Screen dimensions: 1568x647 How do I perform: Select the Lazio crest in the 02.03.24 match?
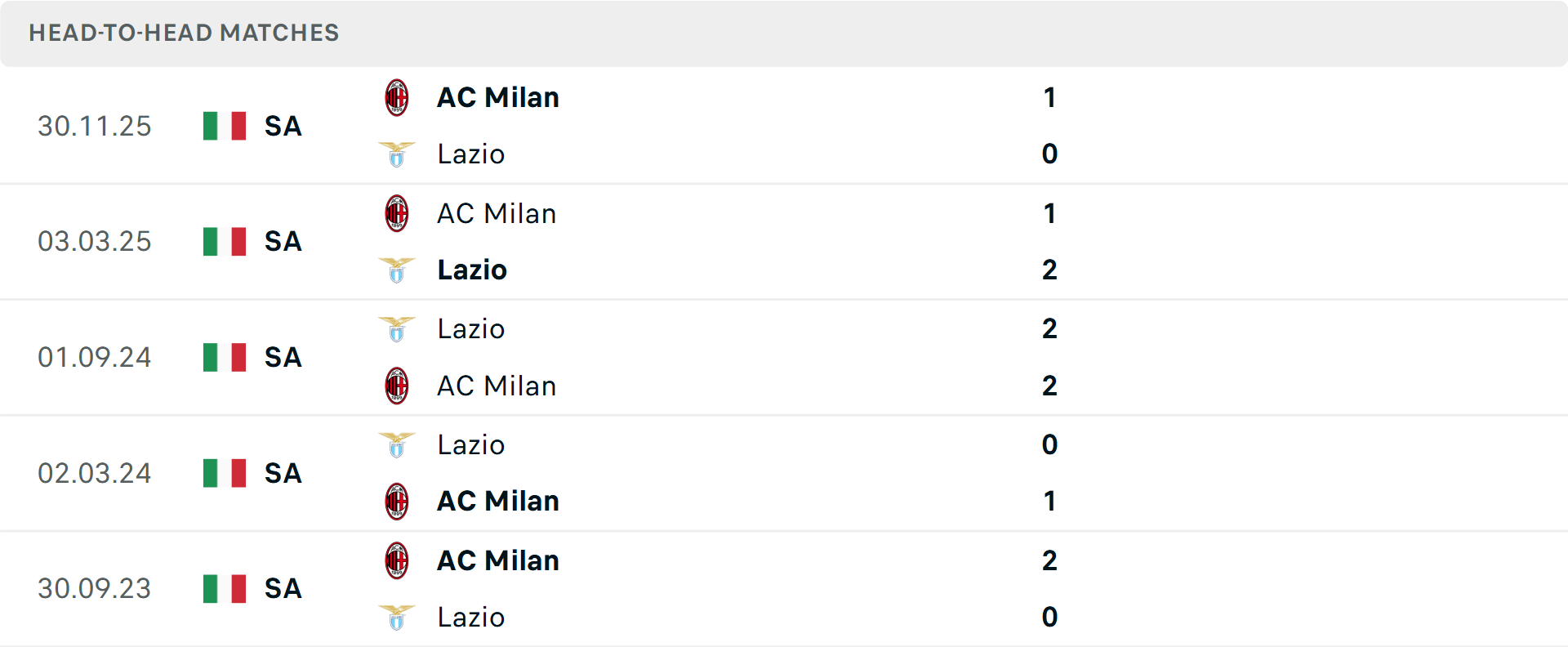pos(398,445)
